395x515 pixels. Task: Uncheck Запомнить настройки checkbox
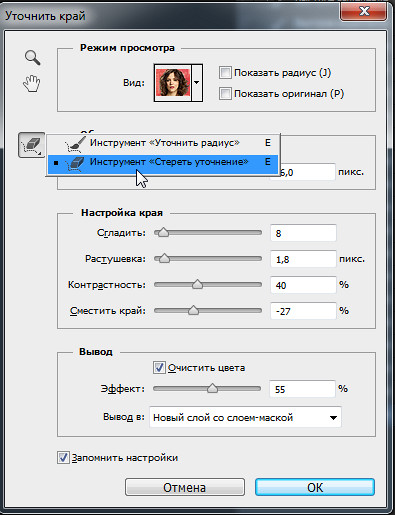tap(63, 458)
